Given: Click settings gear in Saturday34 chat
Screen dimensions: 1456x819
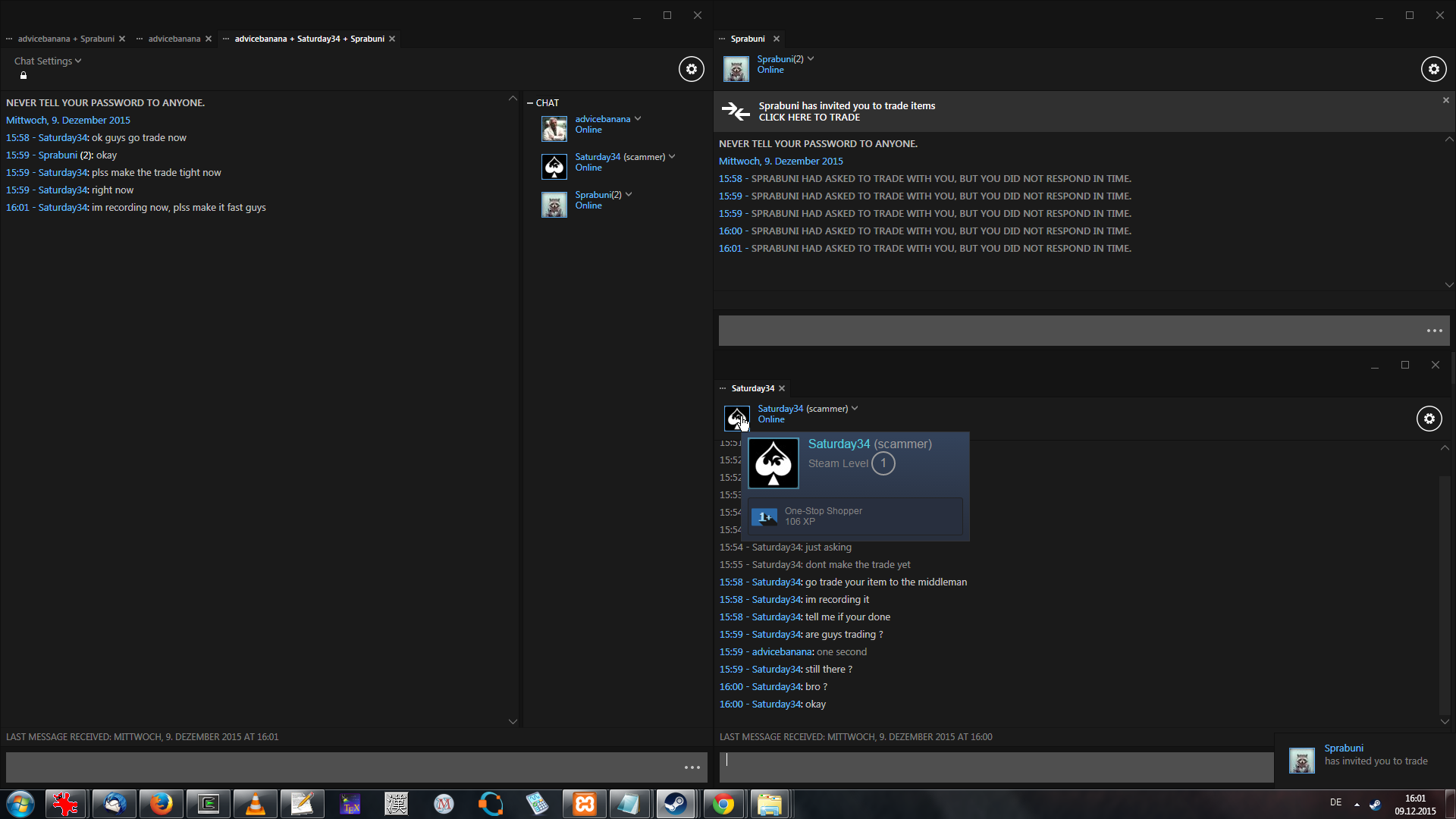Looking at the screenshot, I should click(x=1429, y=419).
